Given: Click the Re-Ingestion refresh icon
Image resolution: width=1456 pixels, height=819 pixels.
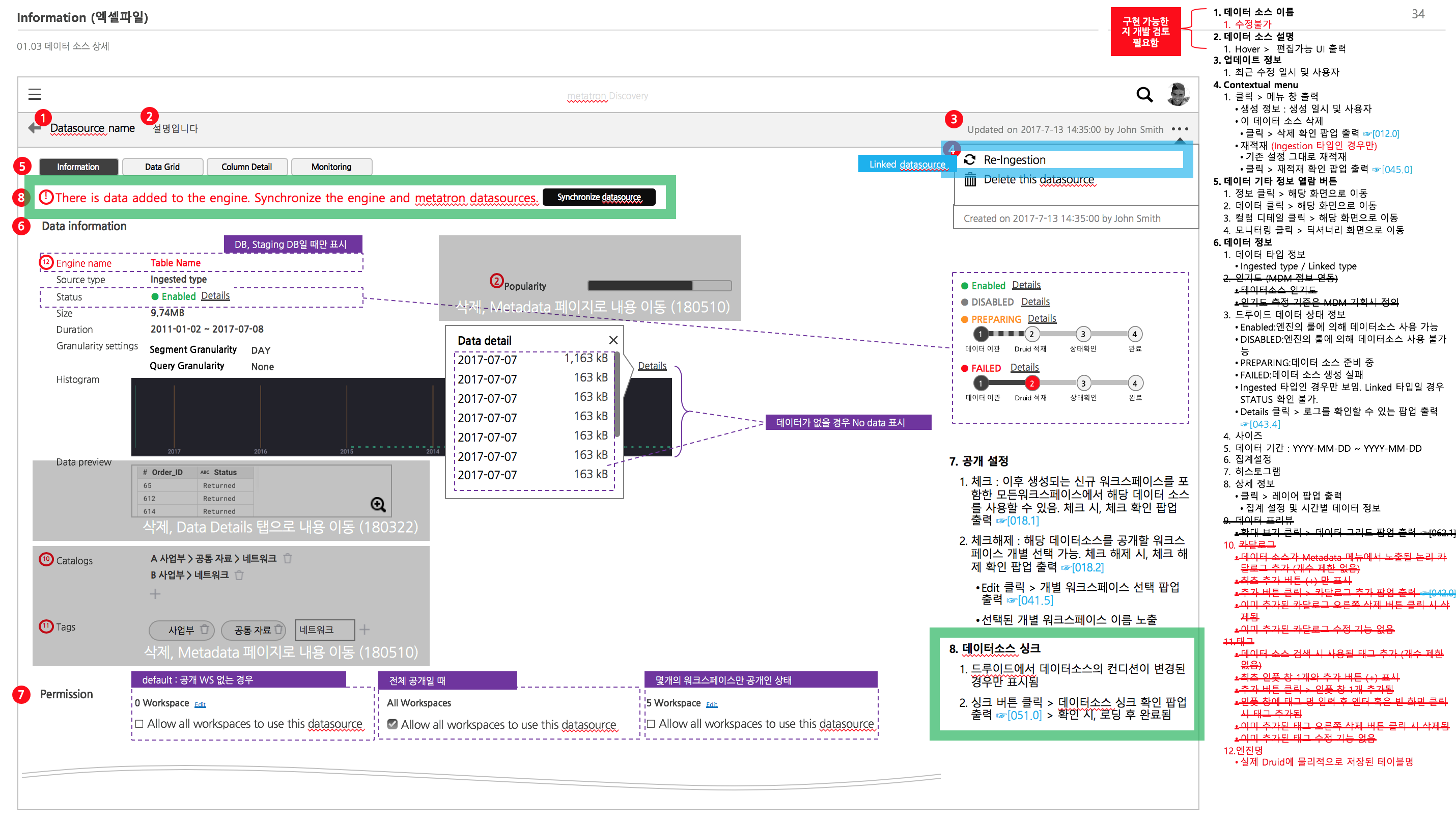Looking at the screenshot, I should pos(970,160).
